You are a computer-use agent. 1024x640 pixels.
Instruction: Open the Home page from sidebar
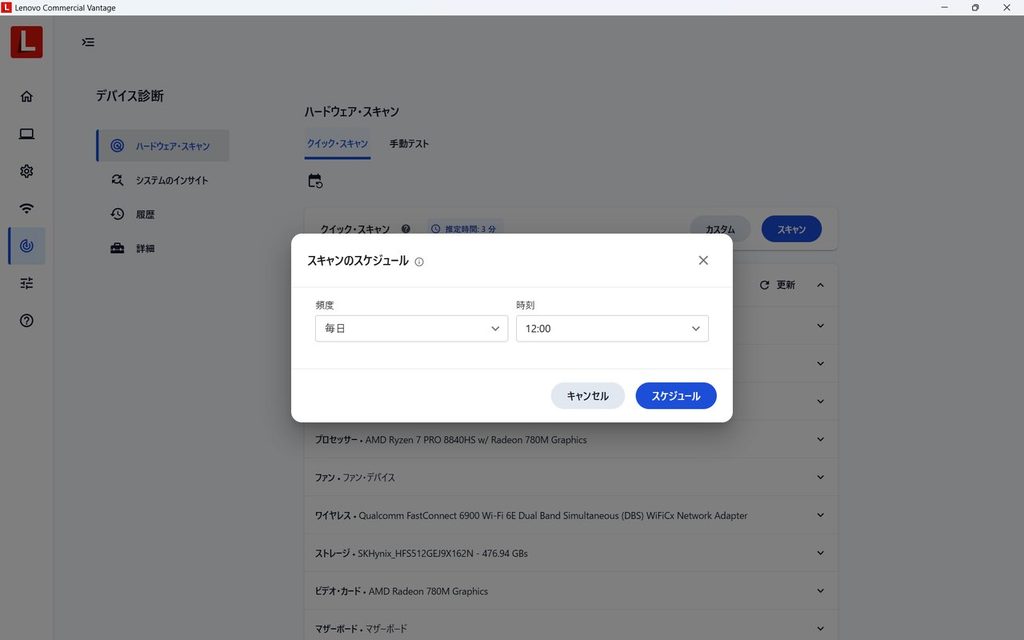click(x=26, y=97)
